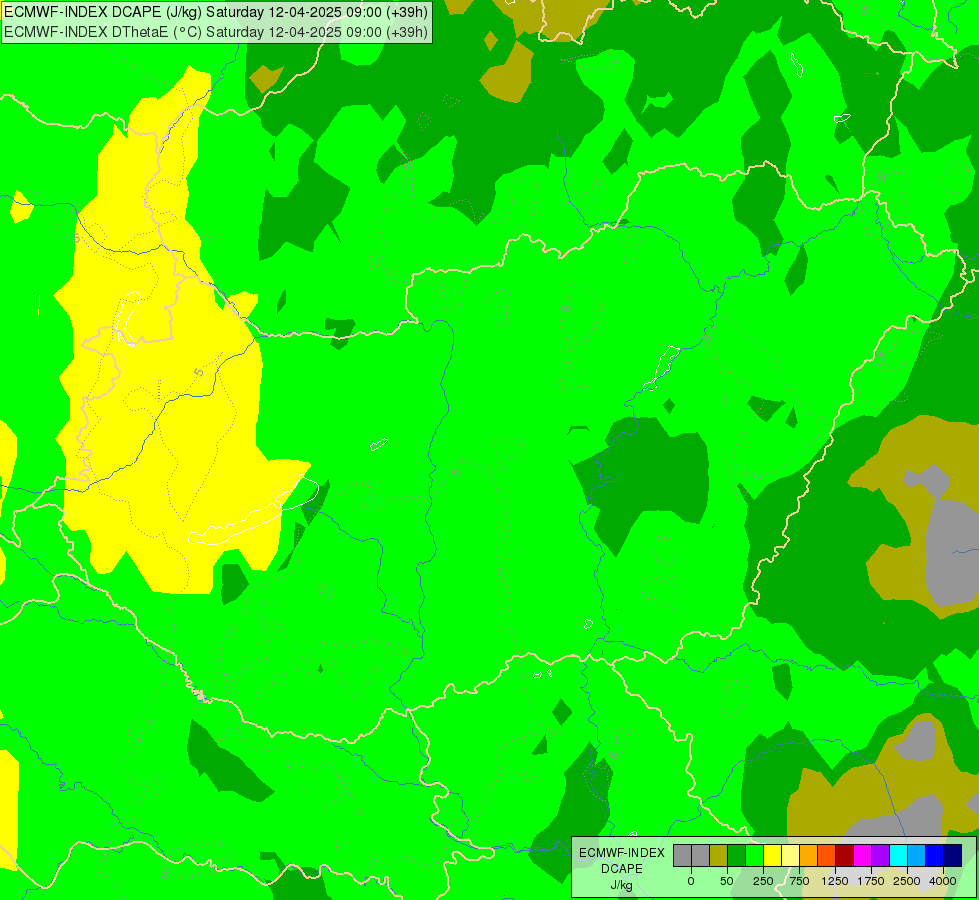Click the DThetaE title line in header
The width and height of the screenshot is (979, 900).
pos(216,32)
